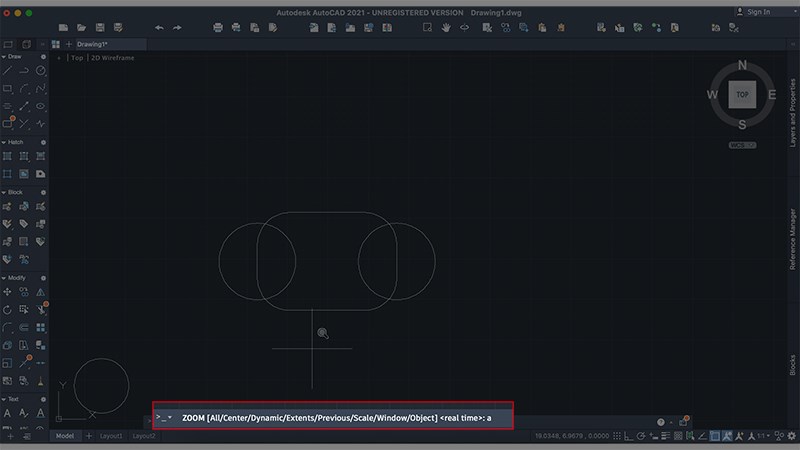
Task: Select the Ellipse tool in Draw panel
Action: tap(41, 106)
